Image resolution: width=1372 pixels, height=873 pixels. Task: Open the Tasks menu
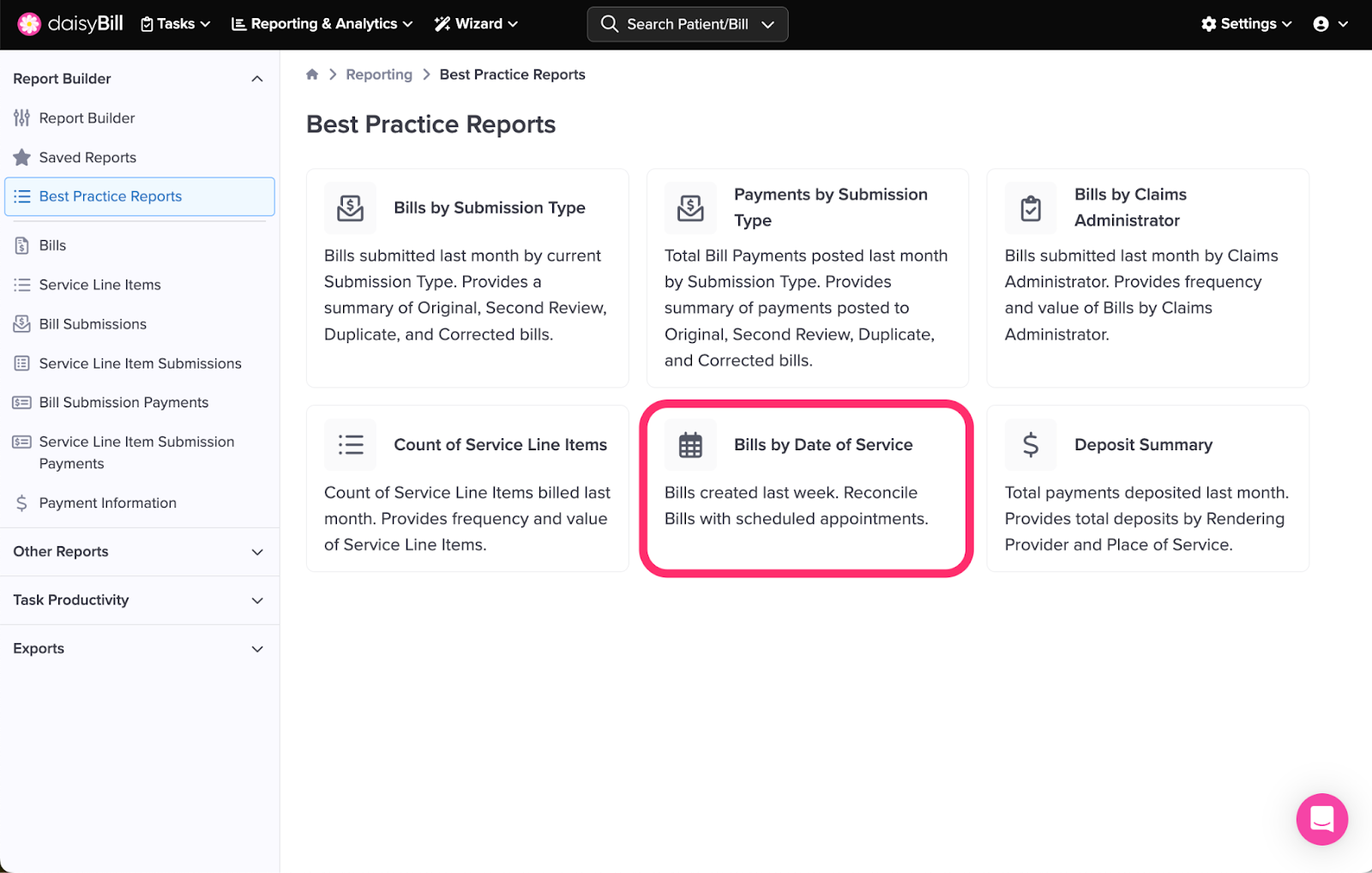coord(176,24)
